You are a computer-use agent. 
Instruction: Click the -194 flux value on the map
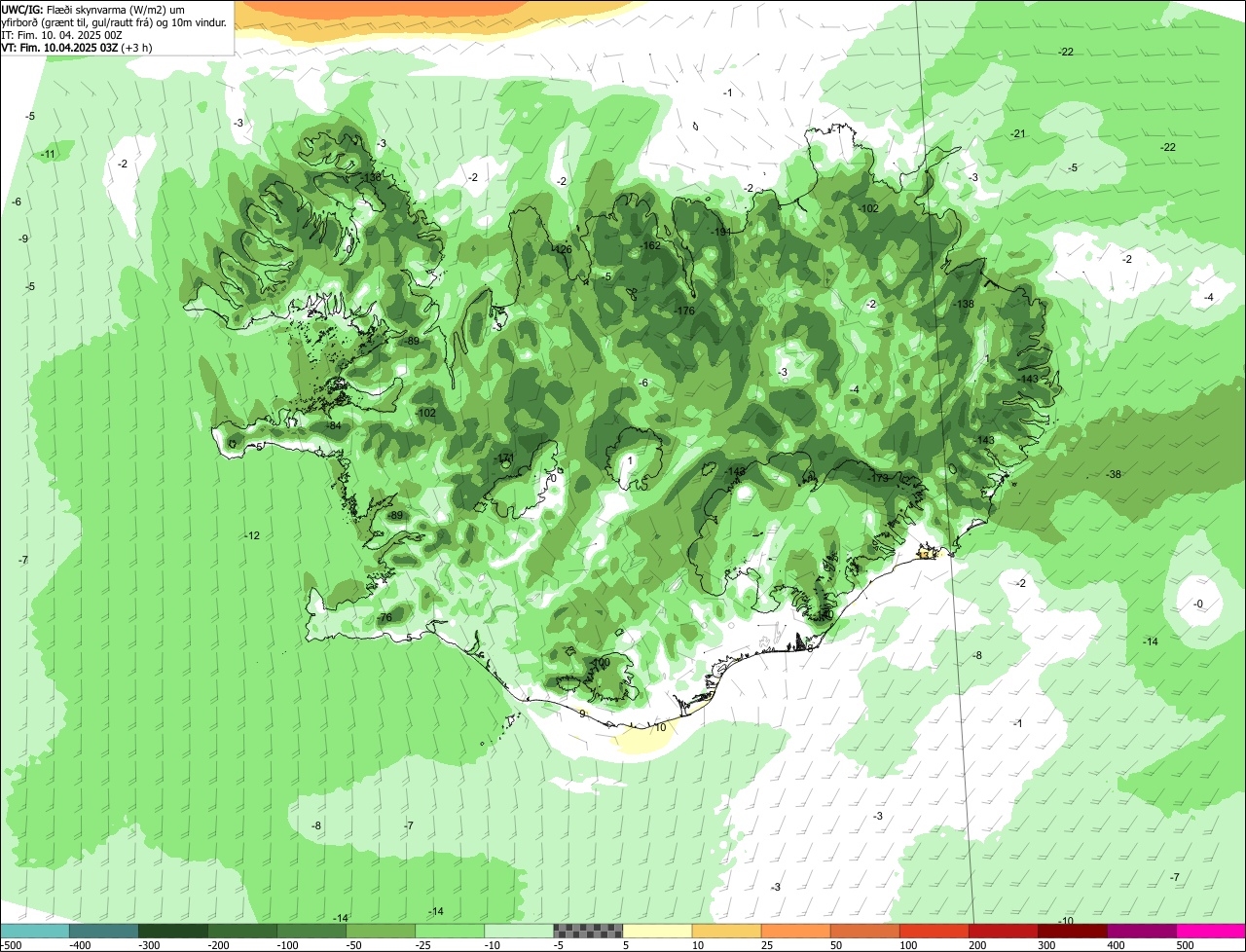(721, 232)
